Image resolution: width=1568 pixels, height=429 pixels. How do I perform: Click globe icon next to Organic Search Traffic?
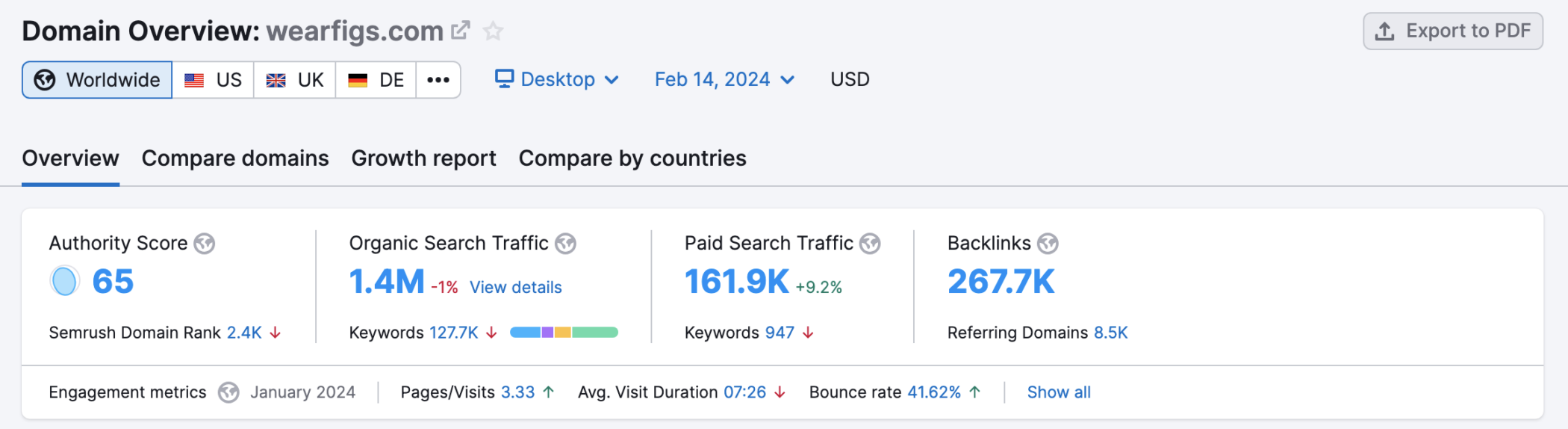tap(566, 244)
